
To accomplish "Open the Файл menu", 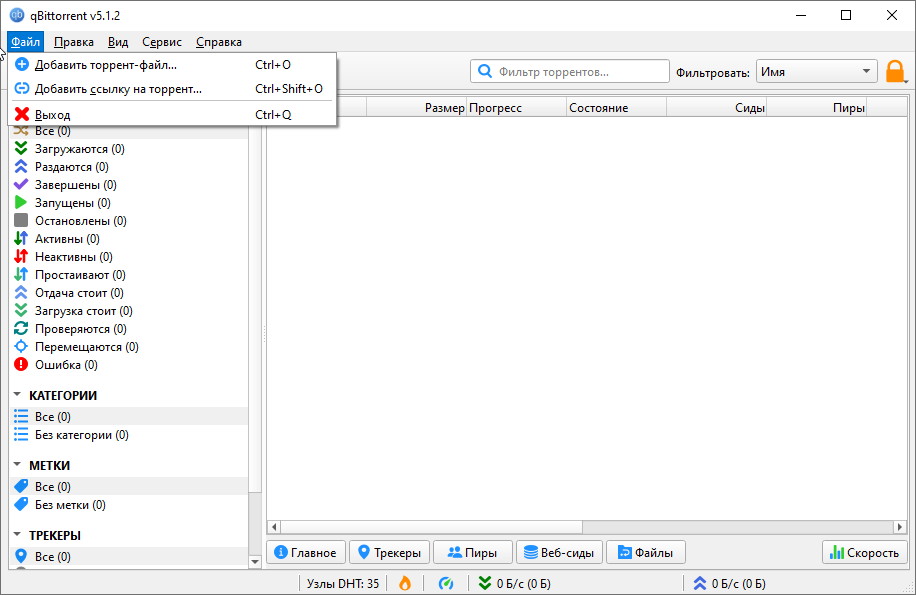I will tap(25, 42).
